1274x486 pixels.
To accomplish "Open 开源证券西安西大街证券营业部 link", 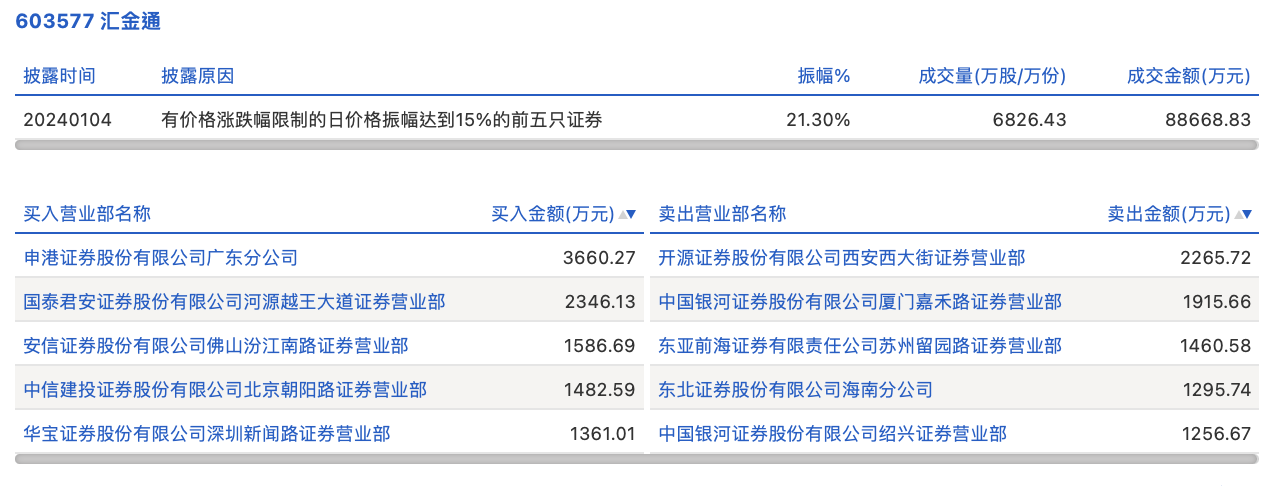I will click(x=842, y=258).
